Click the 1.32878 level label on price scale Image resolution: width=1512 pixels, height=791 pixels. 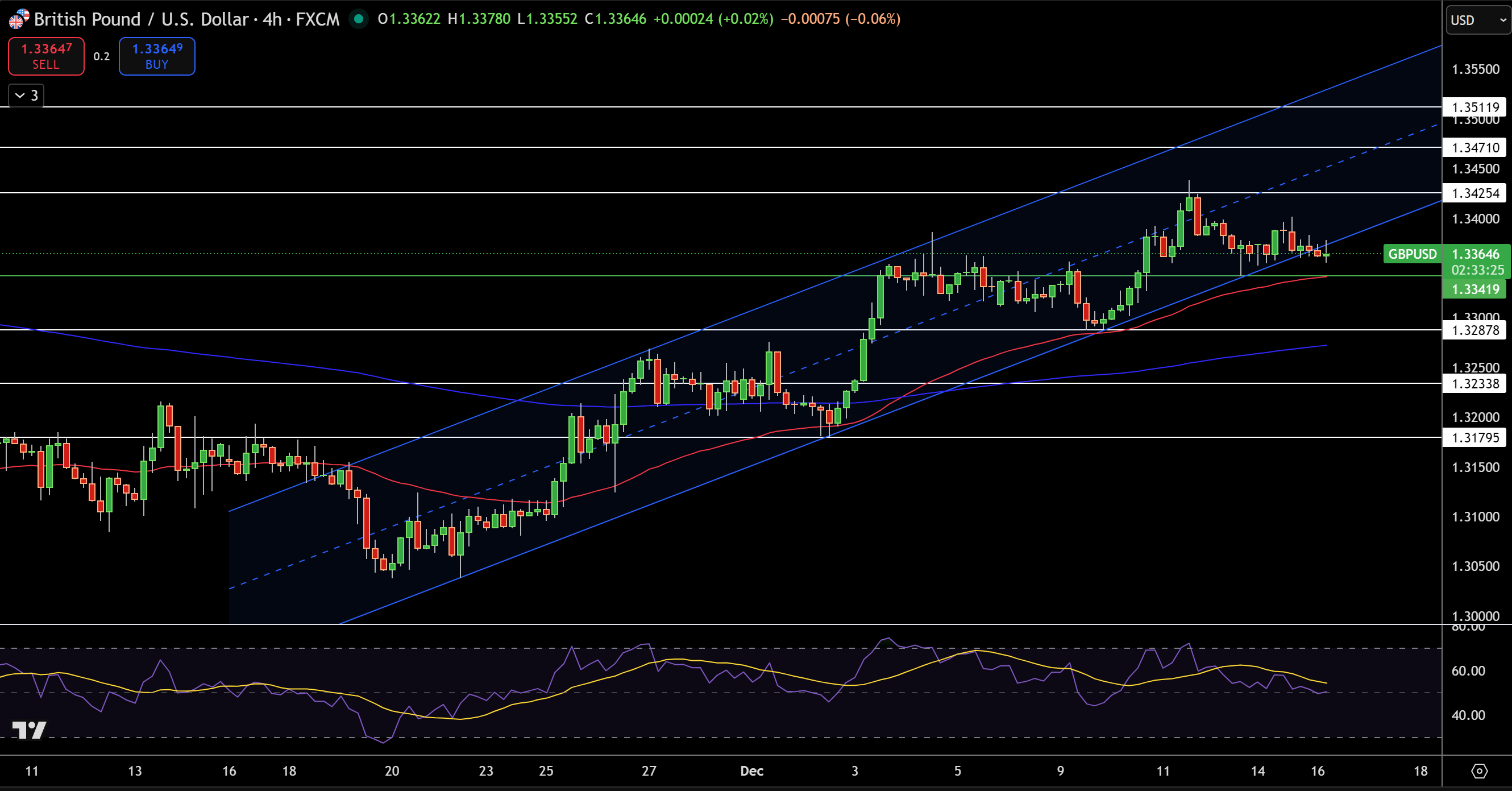[x=1474, y=330]
